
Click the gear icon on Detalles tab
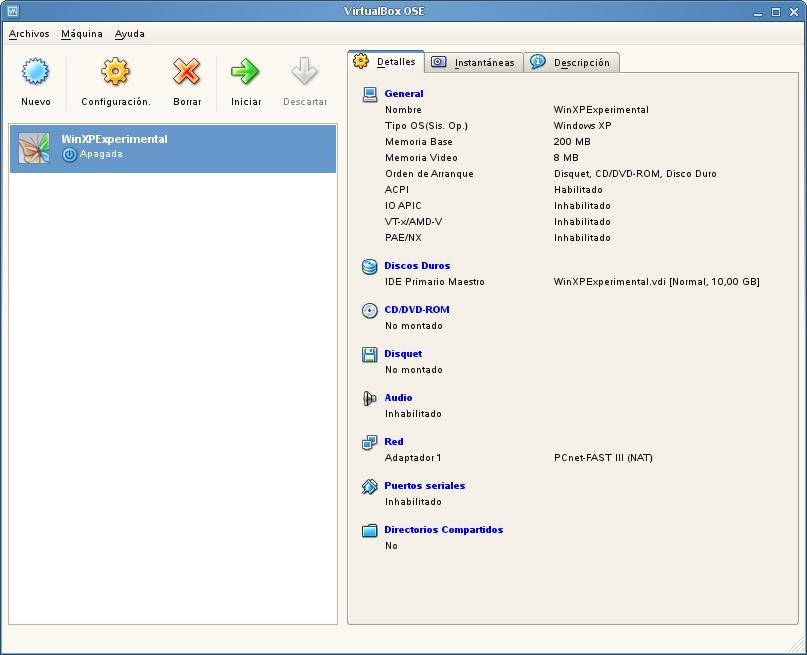[361, 61]
